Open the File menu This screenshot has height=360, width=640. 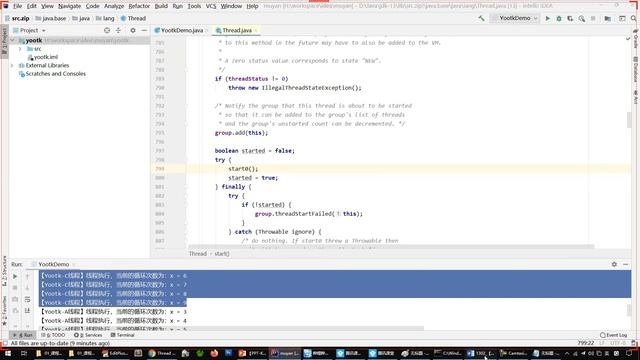[x=18, y=6]
